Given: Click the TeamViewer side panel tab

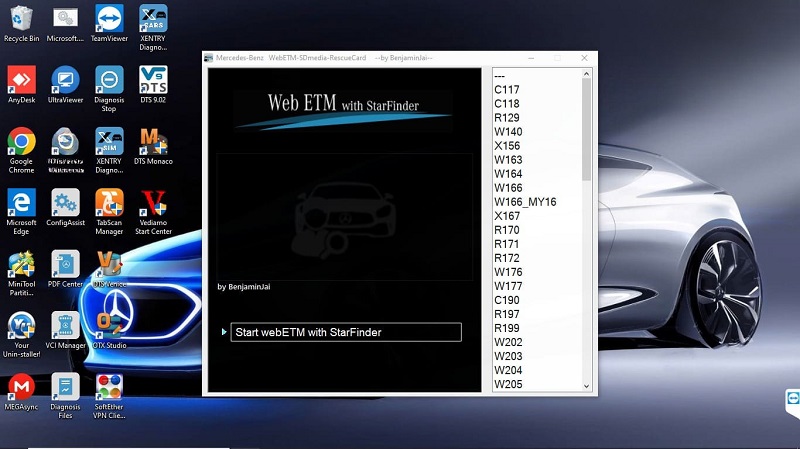Looking at the screenshot, I should [793, 401].
